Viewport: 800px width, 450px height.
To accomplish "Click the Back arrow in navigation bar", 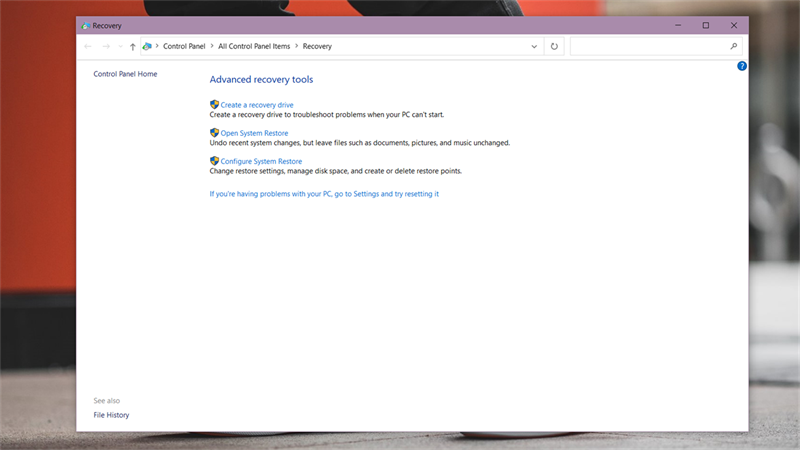I will coord(88,46).
